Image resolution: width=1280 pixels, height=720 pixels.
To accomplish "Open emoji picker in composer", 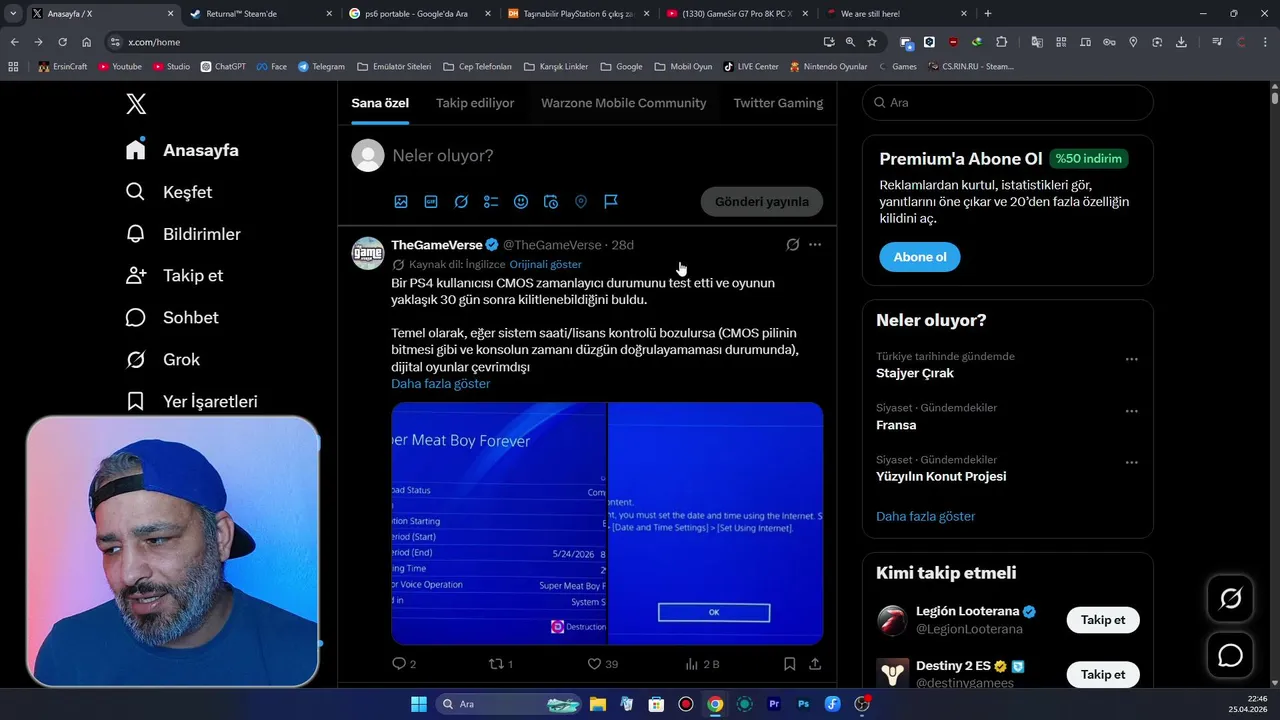I will pyautogui.click(x=521, y=201).
